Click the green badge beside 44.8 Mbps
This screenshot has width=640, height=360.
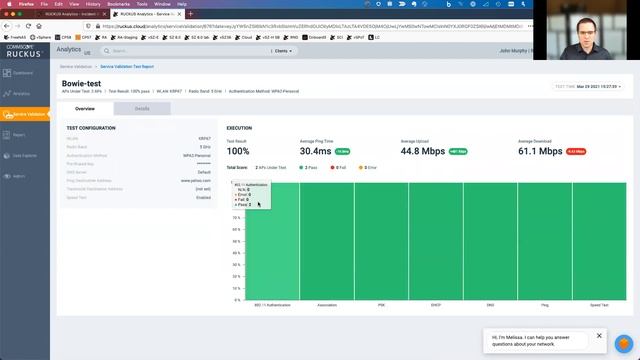pos(458,151)
